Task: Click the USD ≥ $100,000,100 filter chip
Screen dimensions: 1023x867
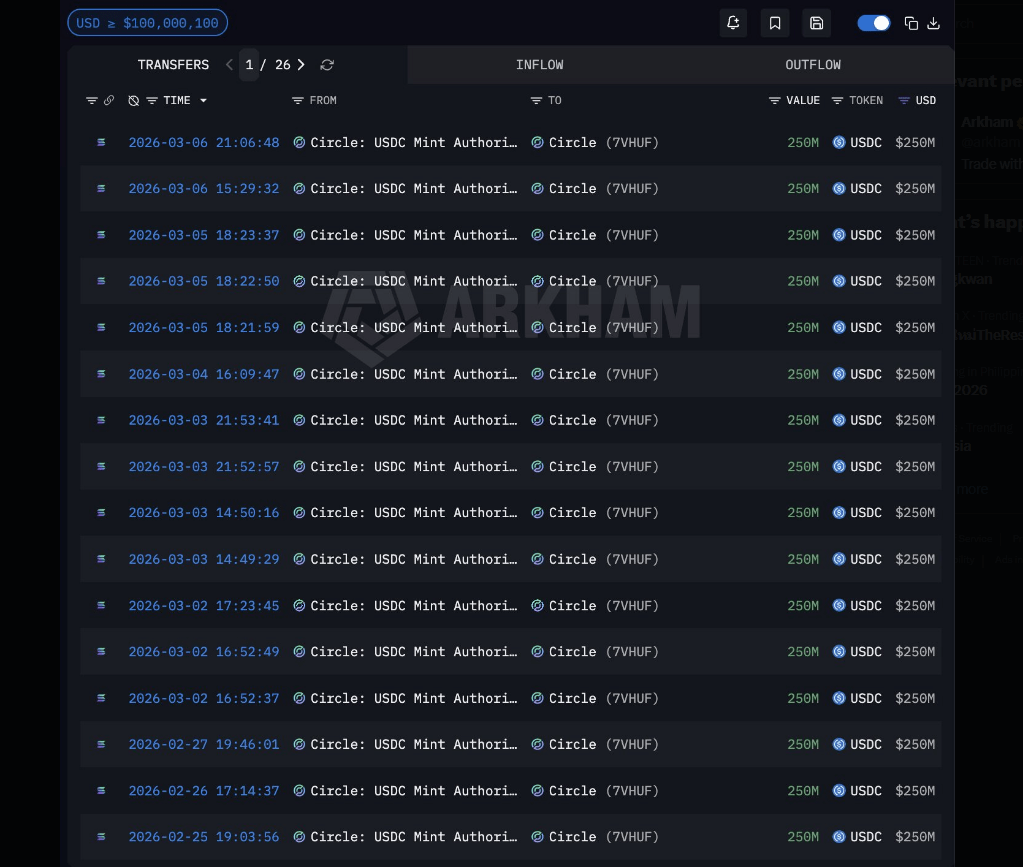Action: (147, 23)
